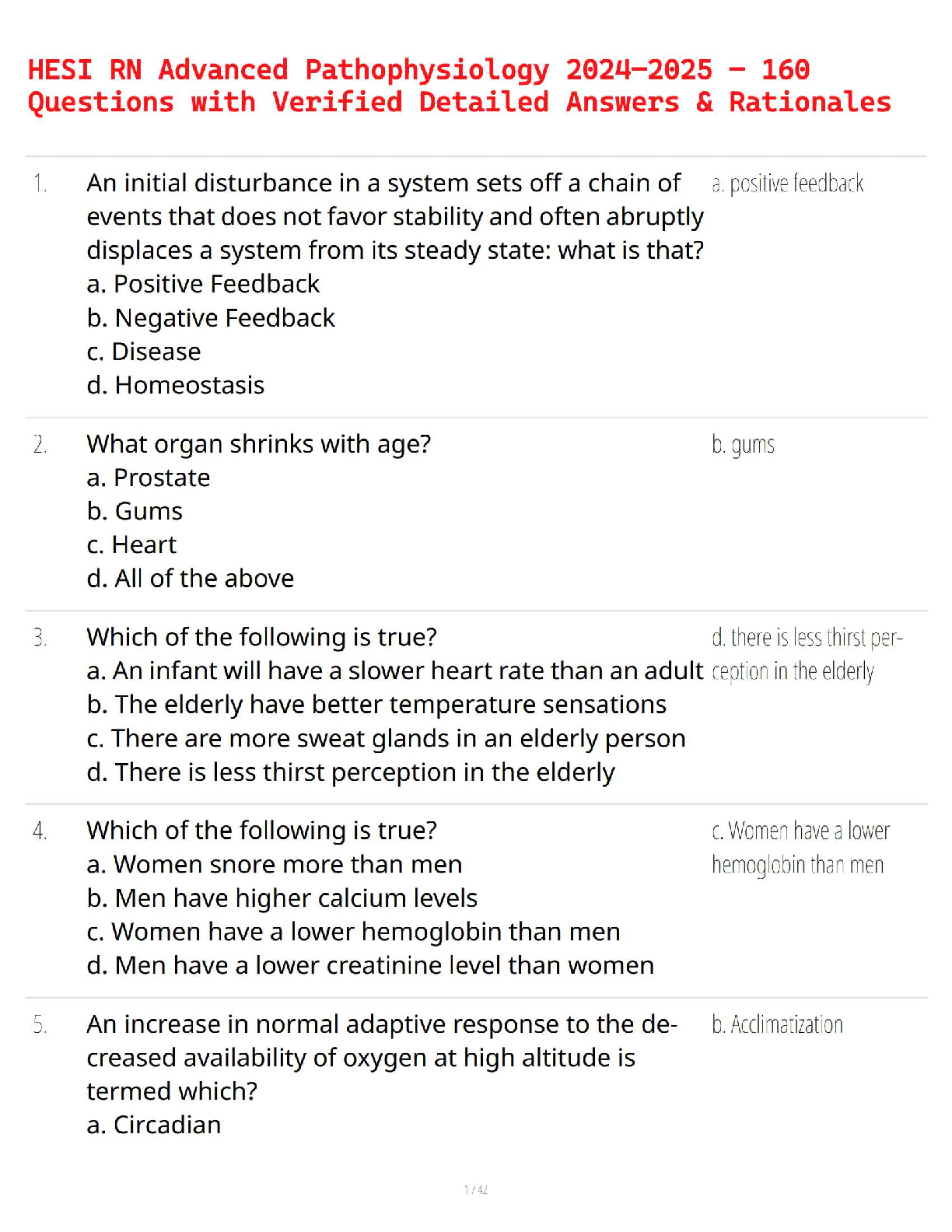Pick the 'd. Homeostasis' option
Screen dimensions: 952x1232
pos(176,385)
